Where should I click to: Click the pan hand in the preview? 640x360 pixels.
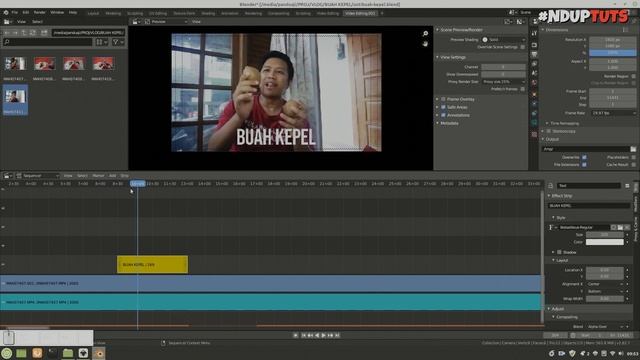pos(425,43)
